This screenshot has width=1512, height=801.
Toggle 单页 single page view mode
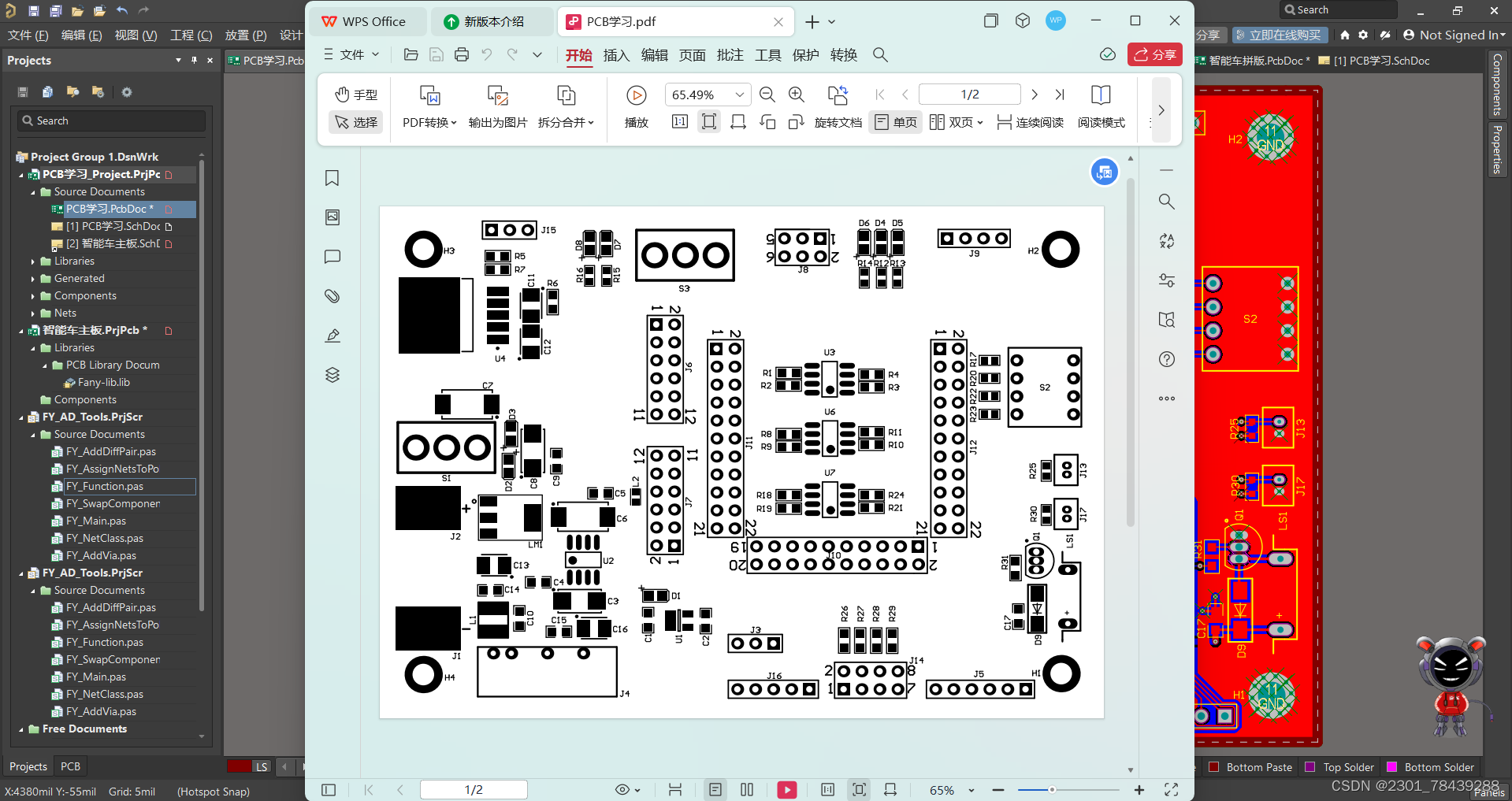click(x=894, y=122)
